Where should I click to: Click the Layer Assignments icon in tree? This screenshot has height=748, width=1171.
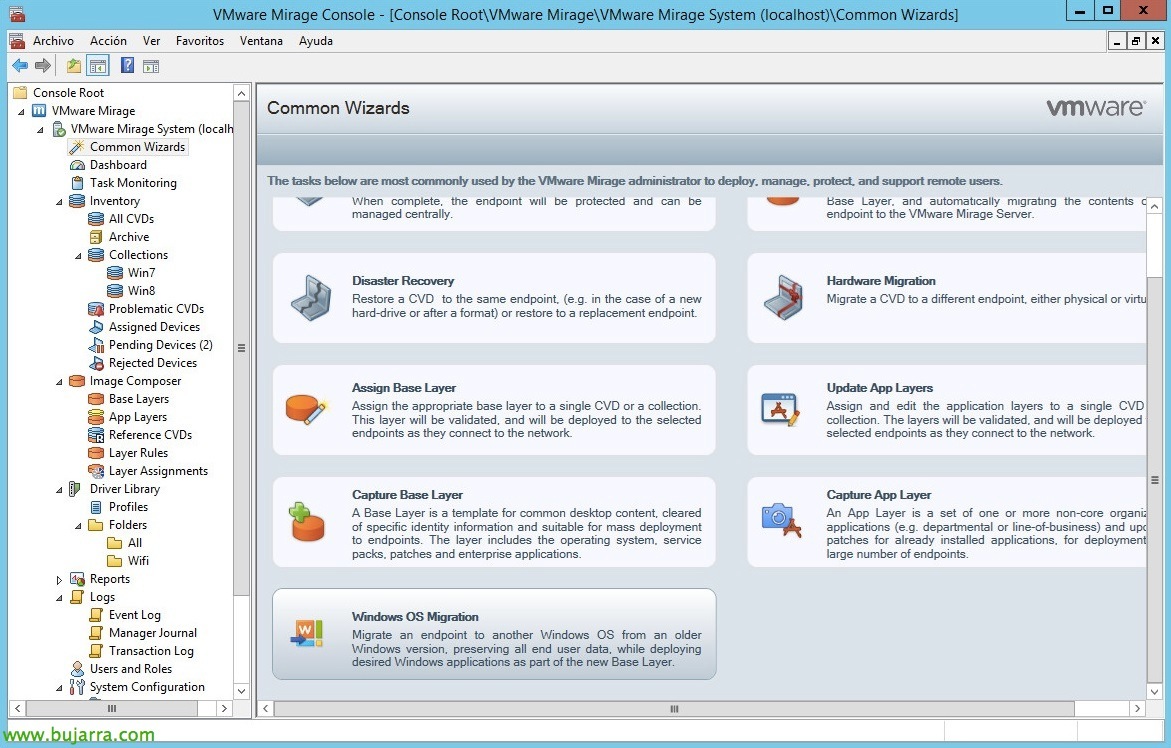tap(96, 471)
